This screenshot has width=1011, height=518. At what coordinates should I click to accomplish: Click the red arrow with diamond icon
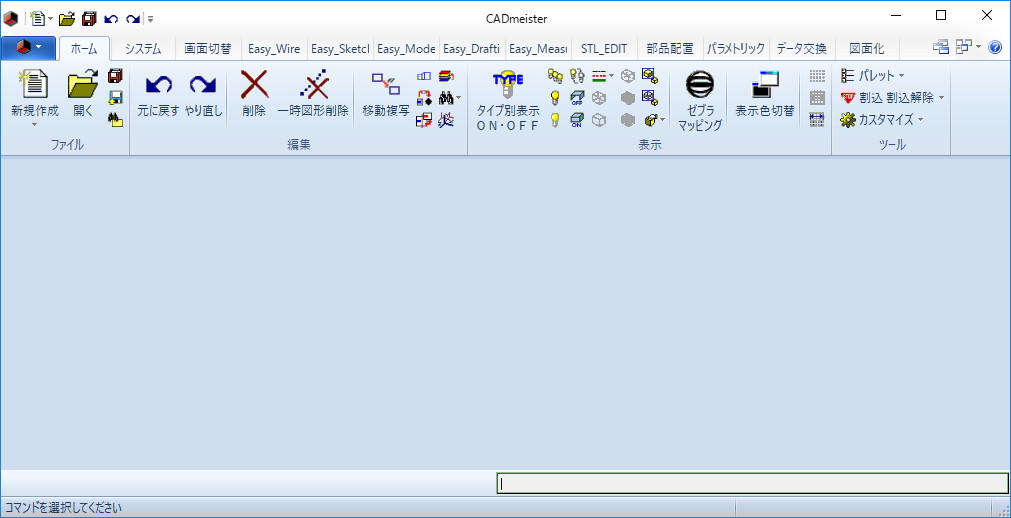coord(424,98)
